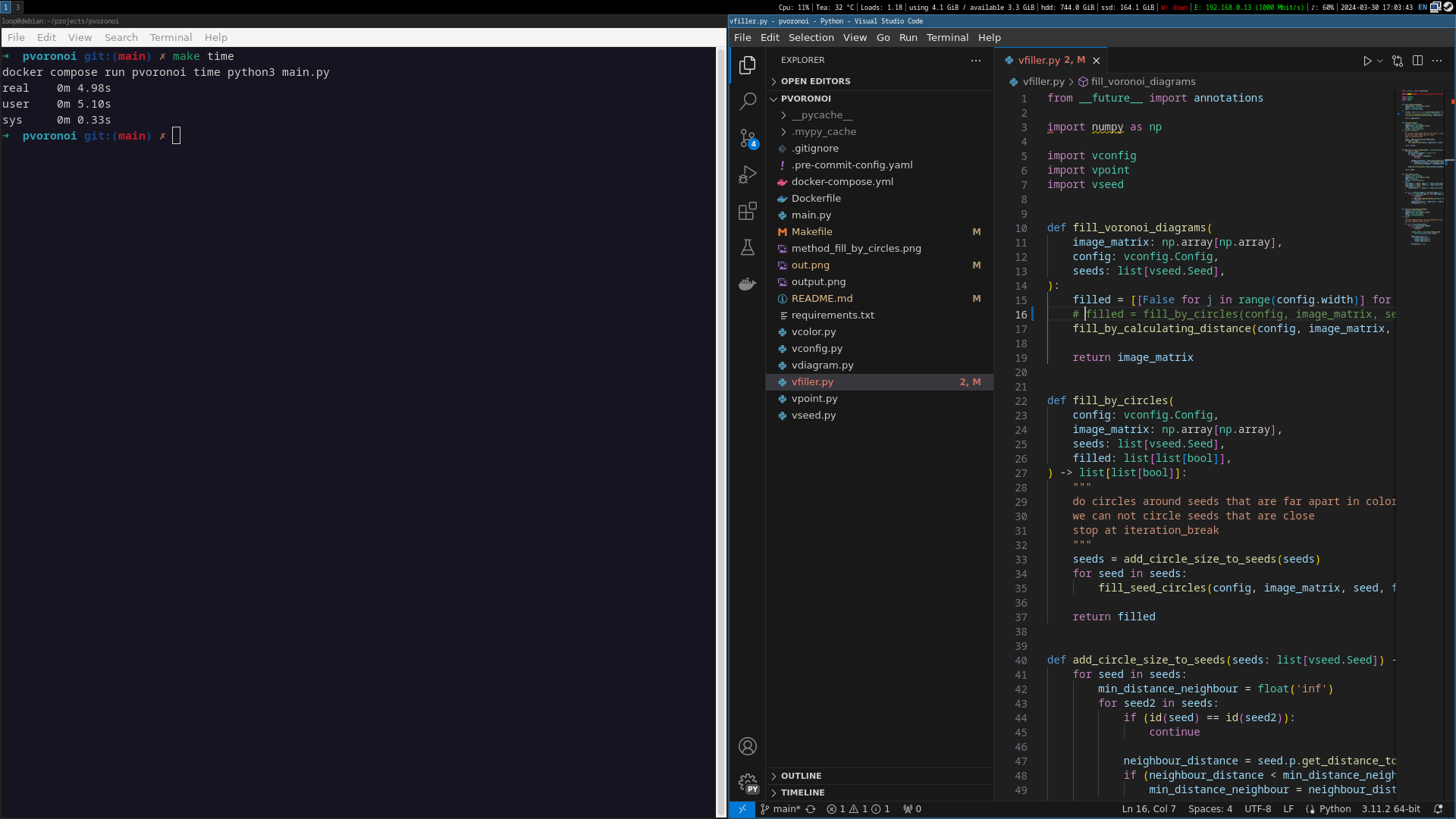1456x819 pixels.
Task: Open the Run and Debug view
Action: (x=748, y=174)
